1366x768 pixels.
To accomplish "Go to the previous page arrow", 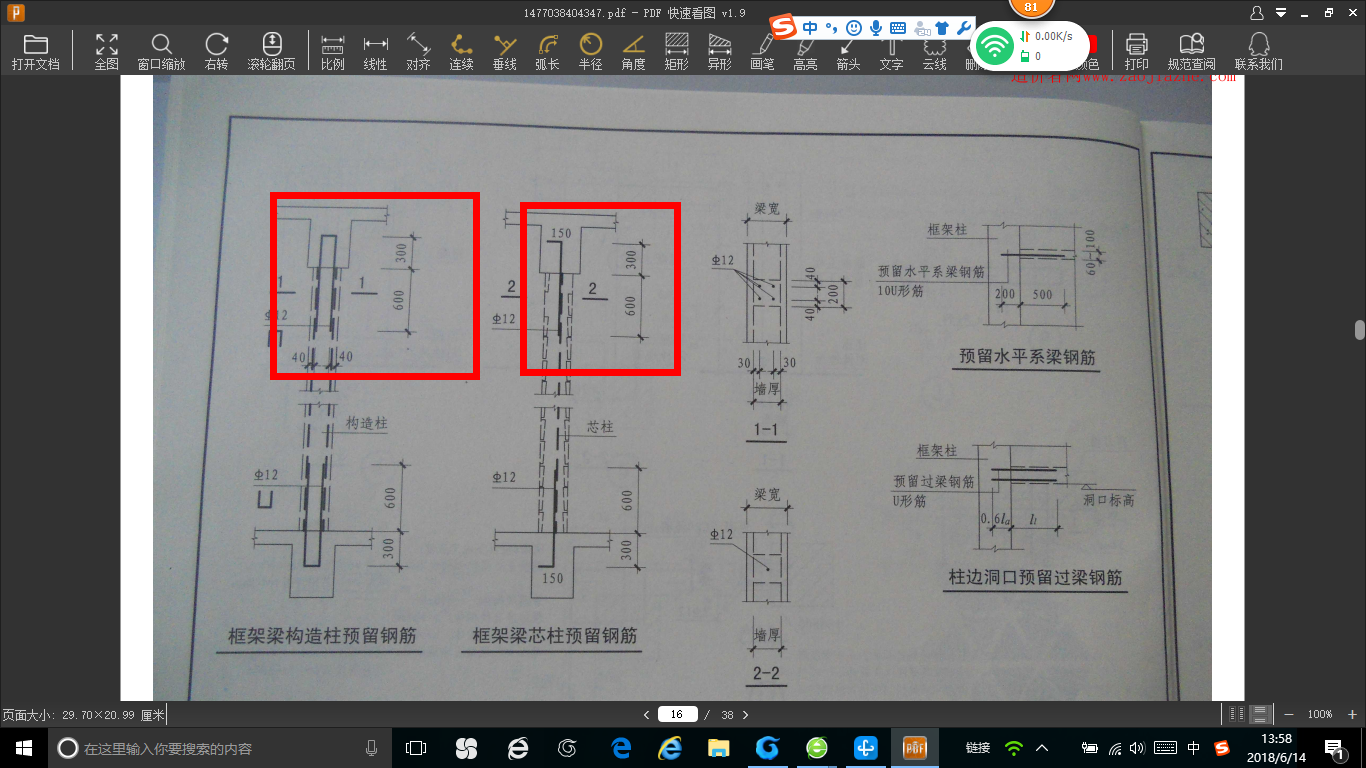I will click(x=646, y=714).
